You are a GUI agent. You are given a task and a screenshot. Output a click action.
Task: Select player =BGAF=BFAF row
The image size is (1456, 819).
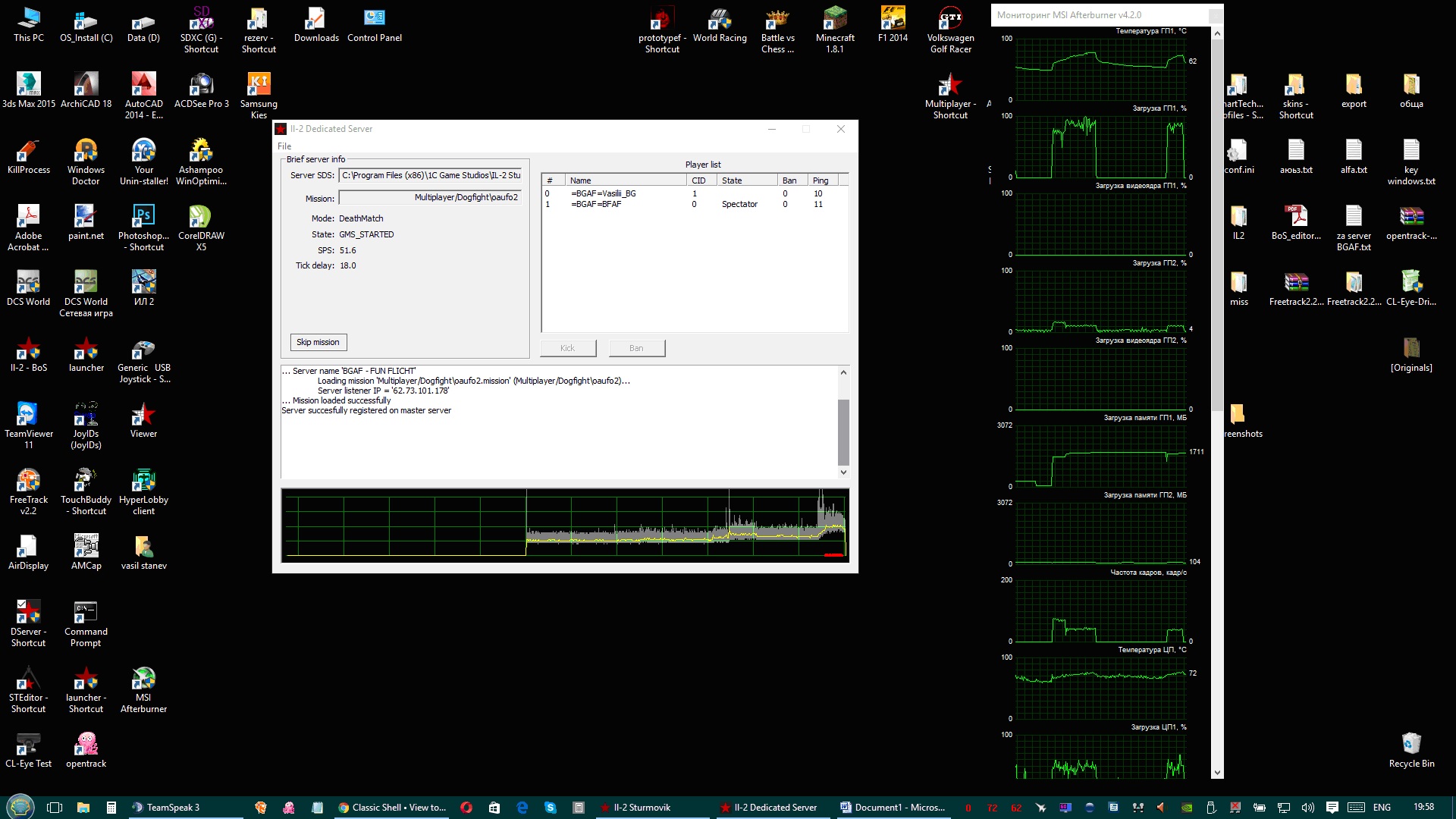(x=695, y=205)
